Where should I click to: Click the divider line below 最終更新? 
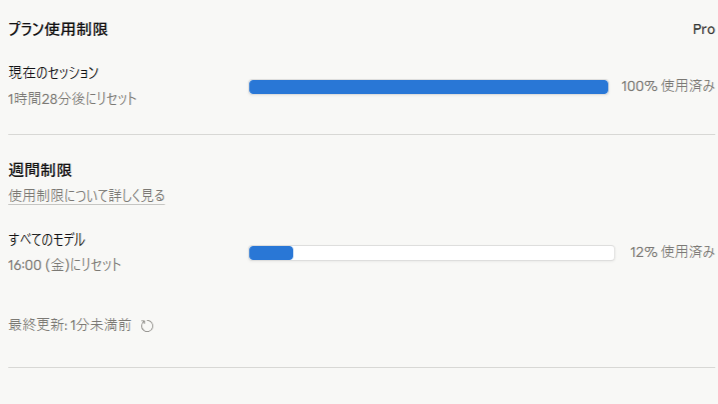pos(359,367)
